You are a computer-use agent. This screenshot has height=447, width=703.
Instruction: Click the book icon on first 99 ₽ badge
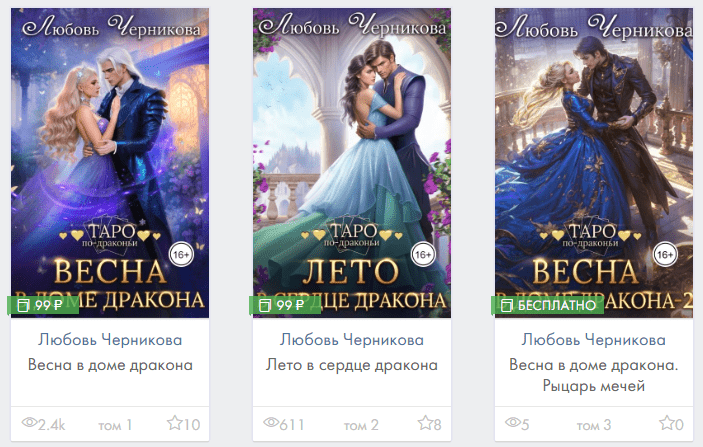pyautogui.click(x=23, y=305)
